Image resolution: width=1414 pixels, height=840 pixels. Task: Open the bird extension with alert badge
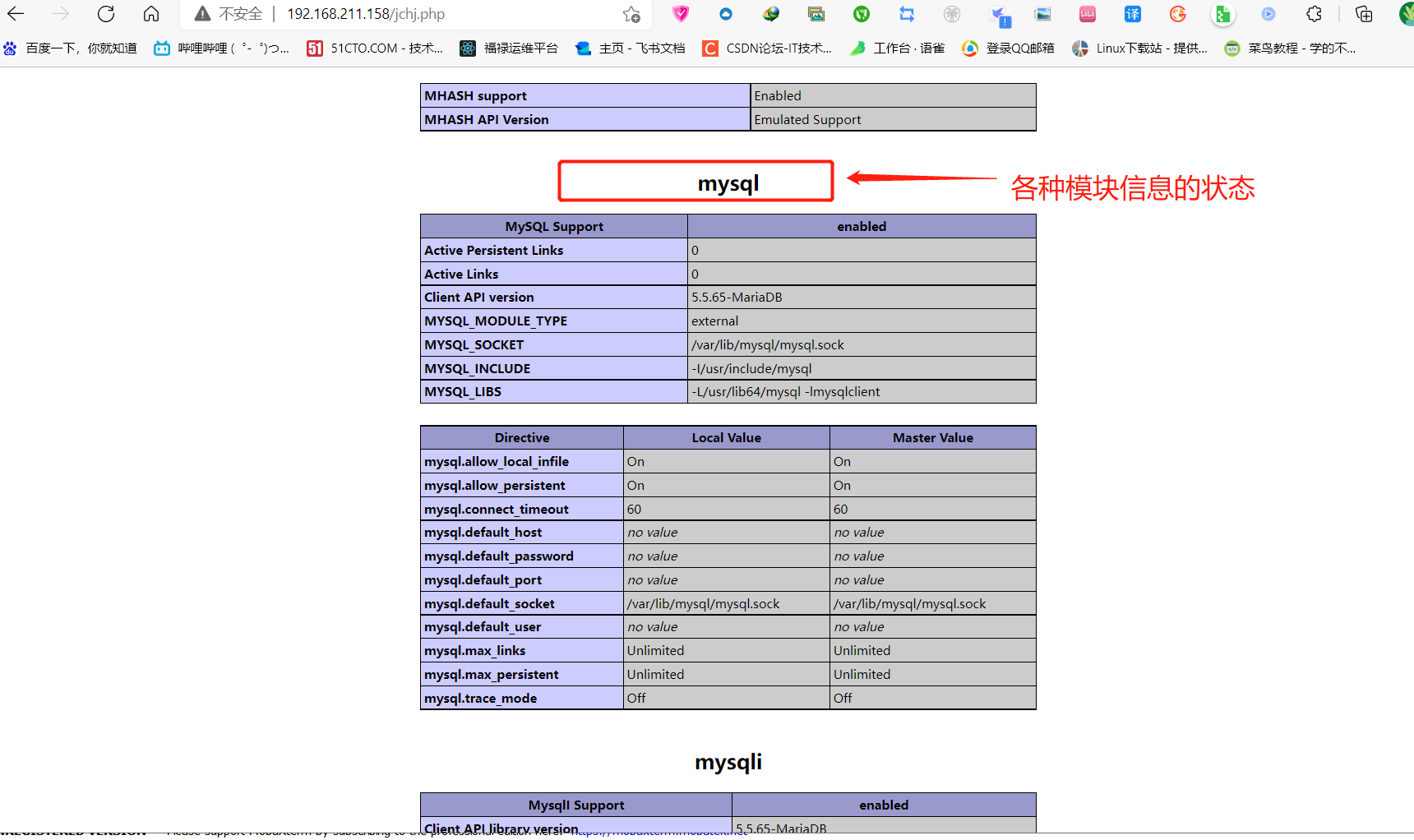(1000, 16)
